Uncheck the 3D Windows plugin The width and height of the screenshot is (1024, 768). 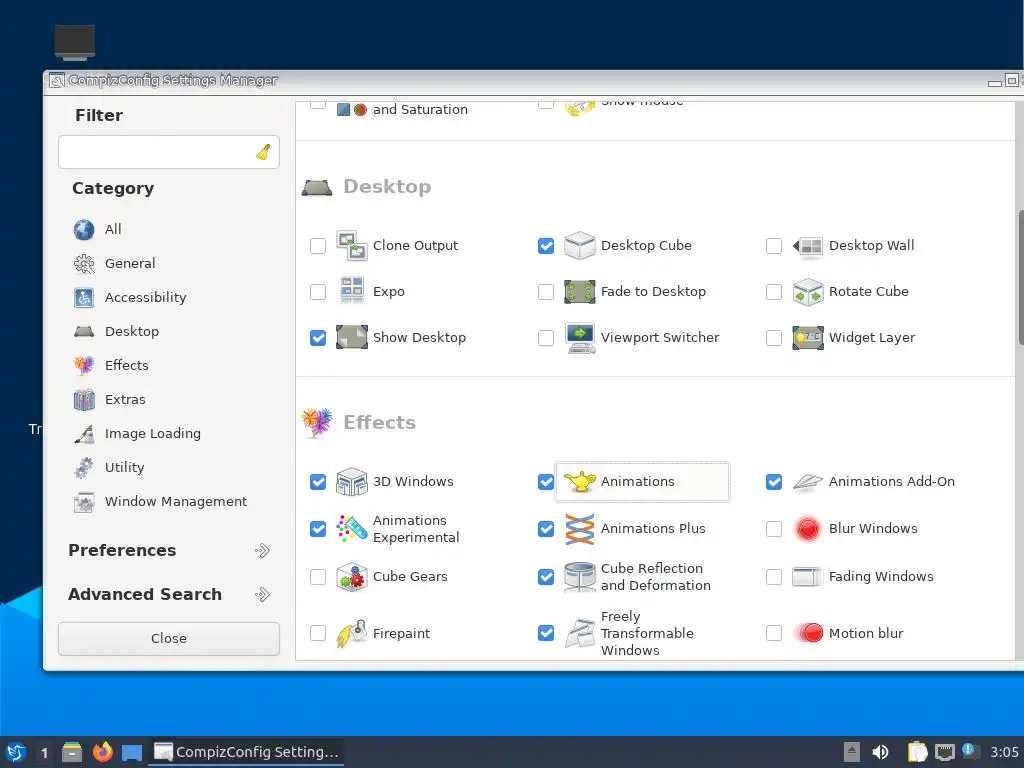click(318, 482)
